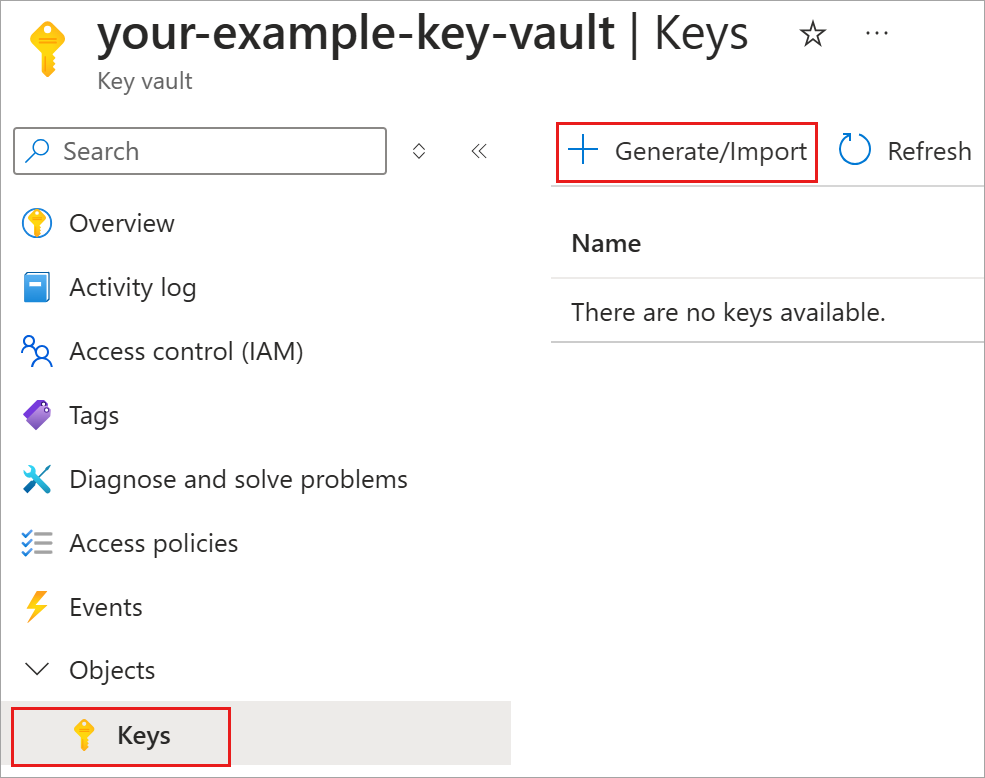Click the search magnifier icon
The width and height of the screenshot is (985, 778).
(37, 150)
